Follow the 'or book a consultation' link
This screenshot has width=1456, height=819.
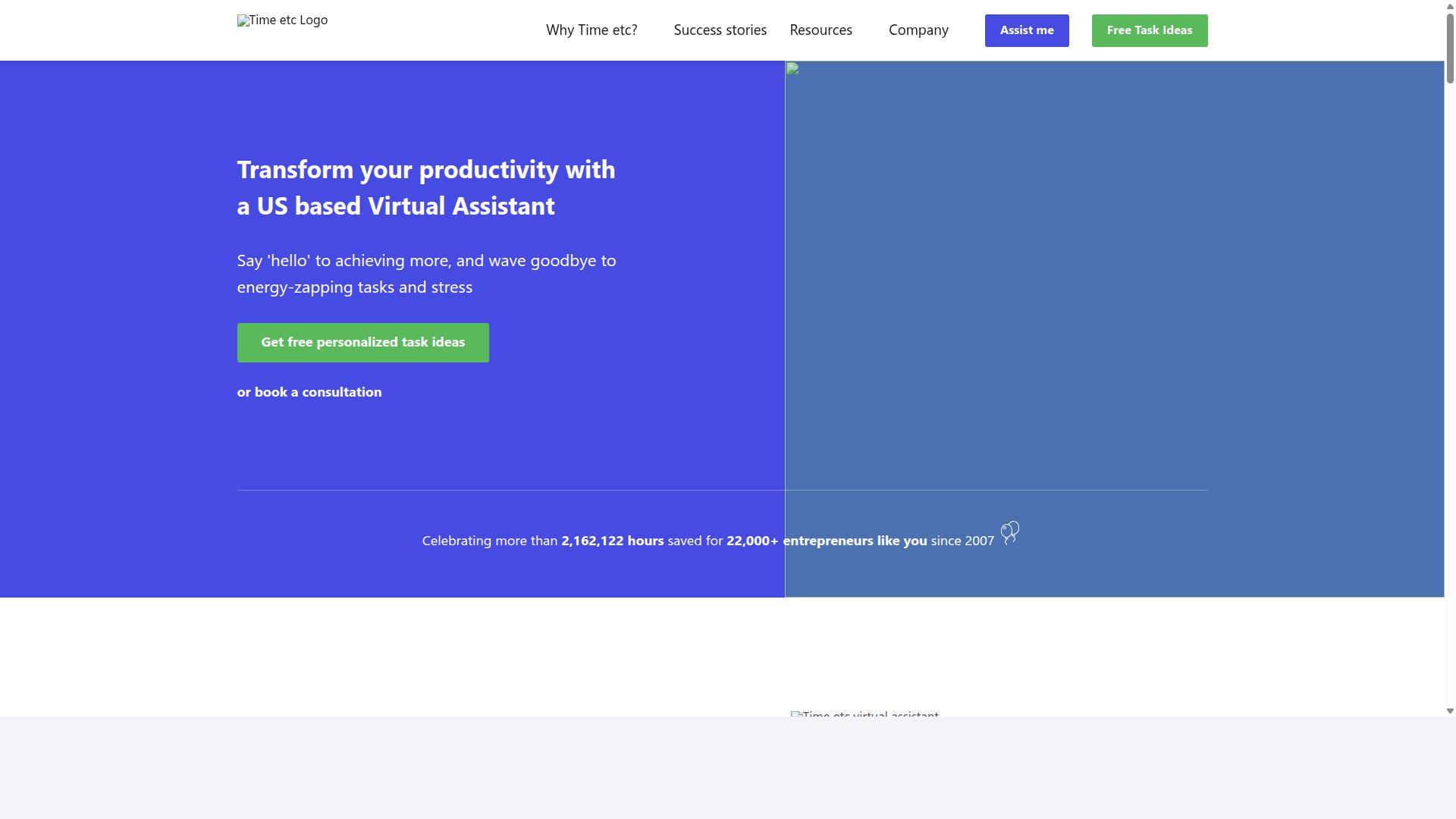click(309, 392)
